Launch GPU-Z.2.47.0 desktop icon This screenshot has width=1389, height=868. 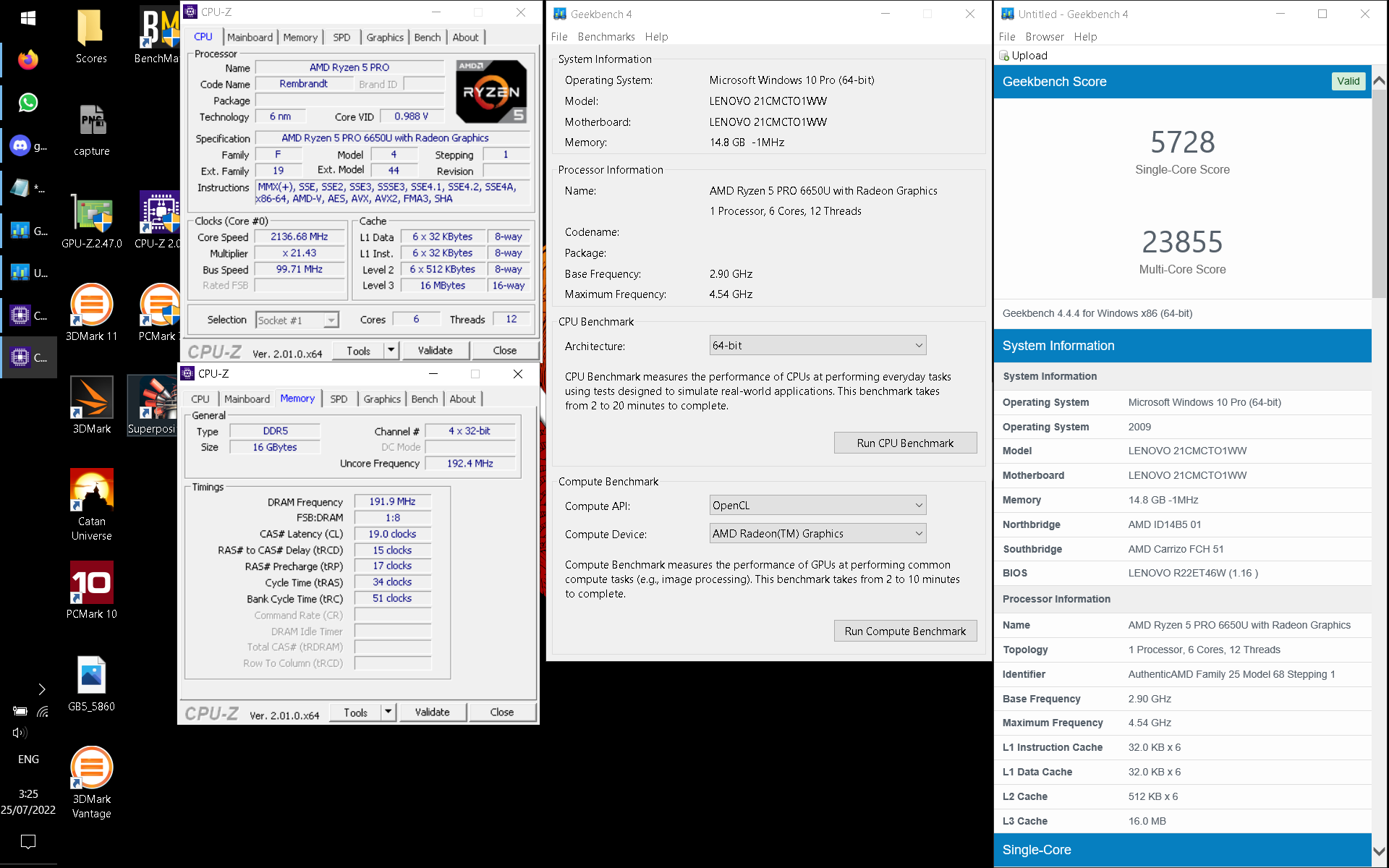[91, 221]
